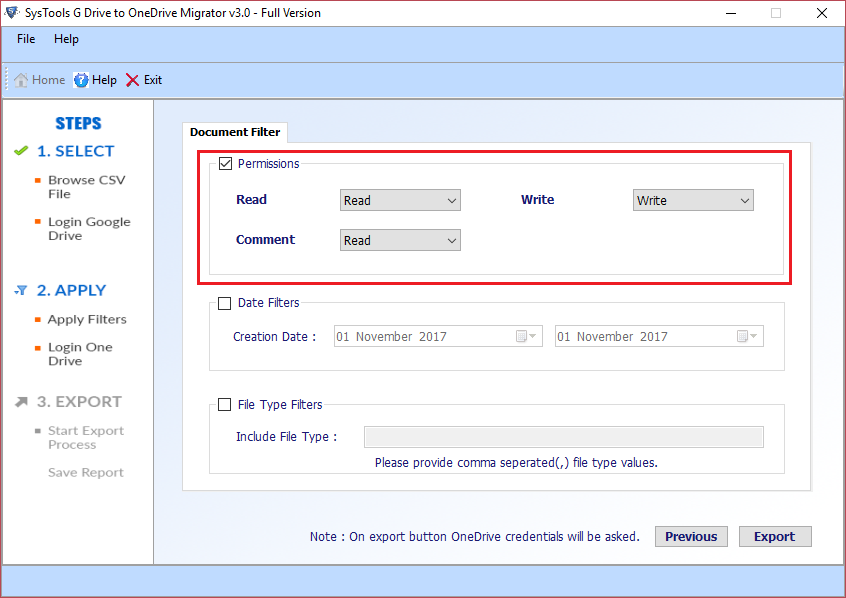Image resolution: width=846 pixels, height=598 pixels.
Task: Click Login Google Drive step
Action: [89, 229]
